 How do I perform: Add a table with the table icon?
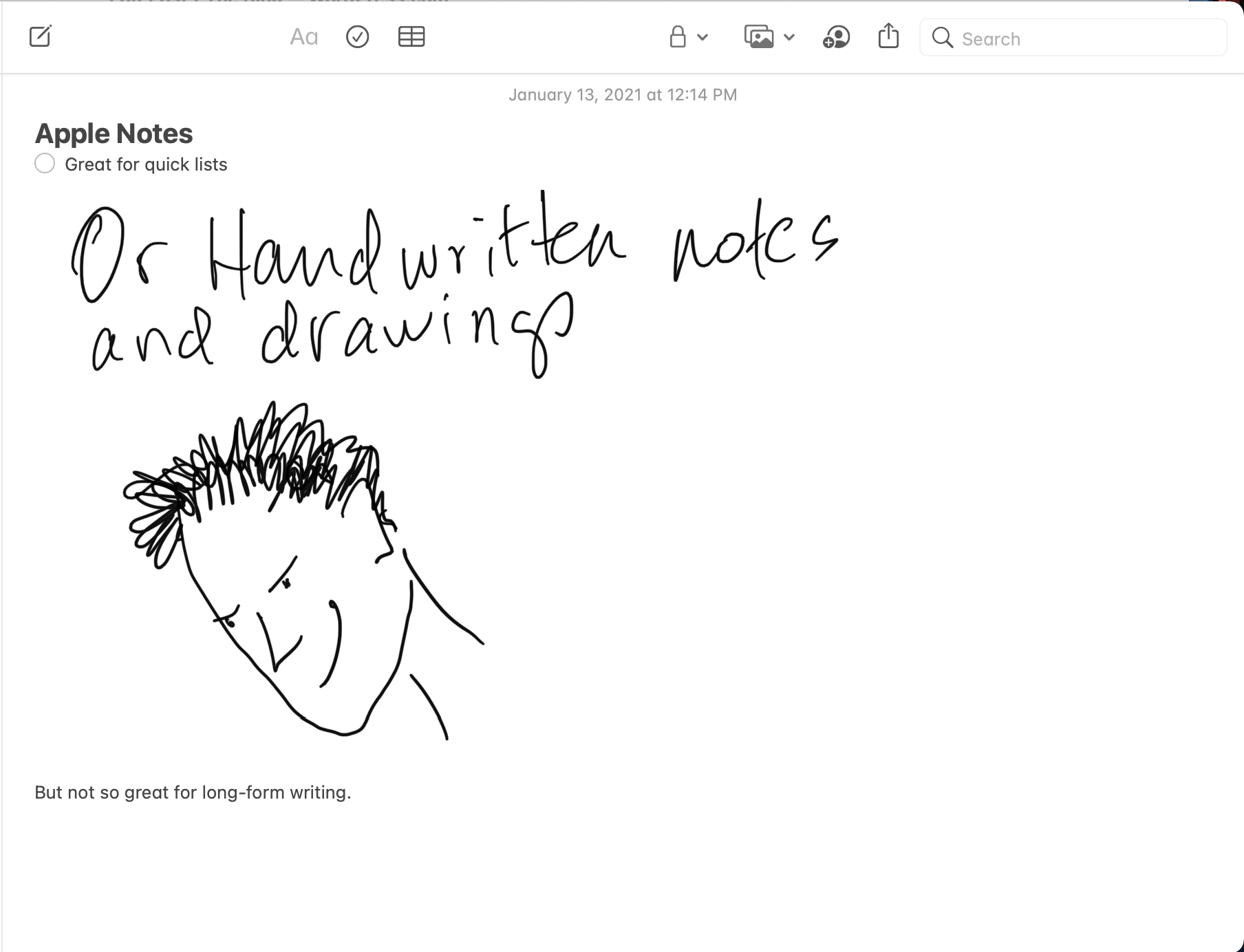(411, 37)
